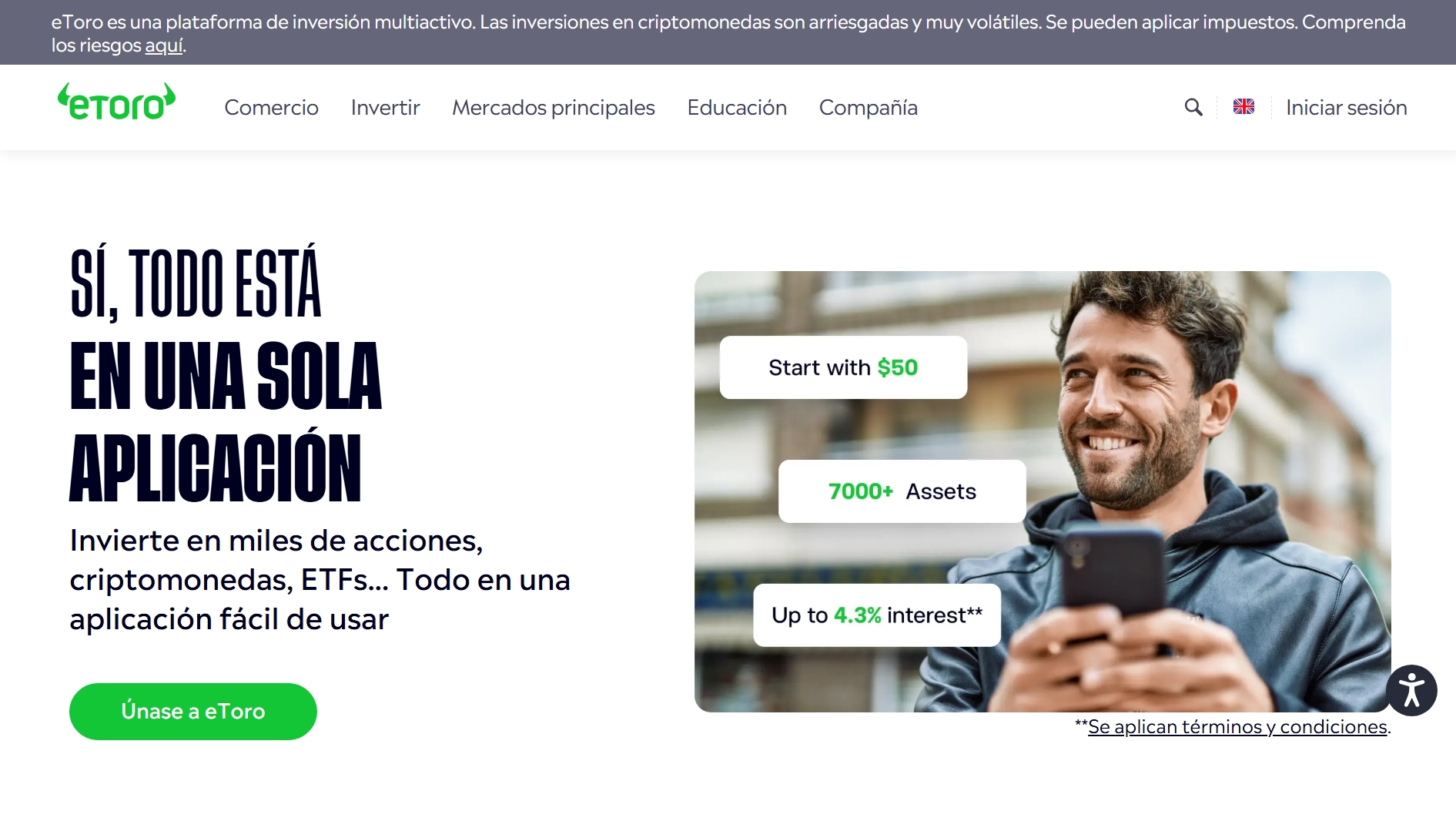1456x831 pixels.
Task: Click Iniciar sesión
Action: pos(1346,107)
